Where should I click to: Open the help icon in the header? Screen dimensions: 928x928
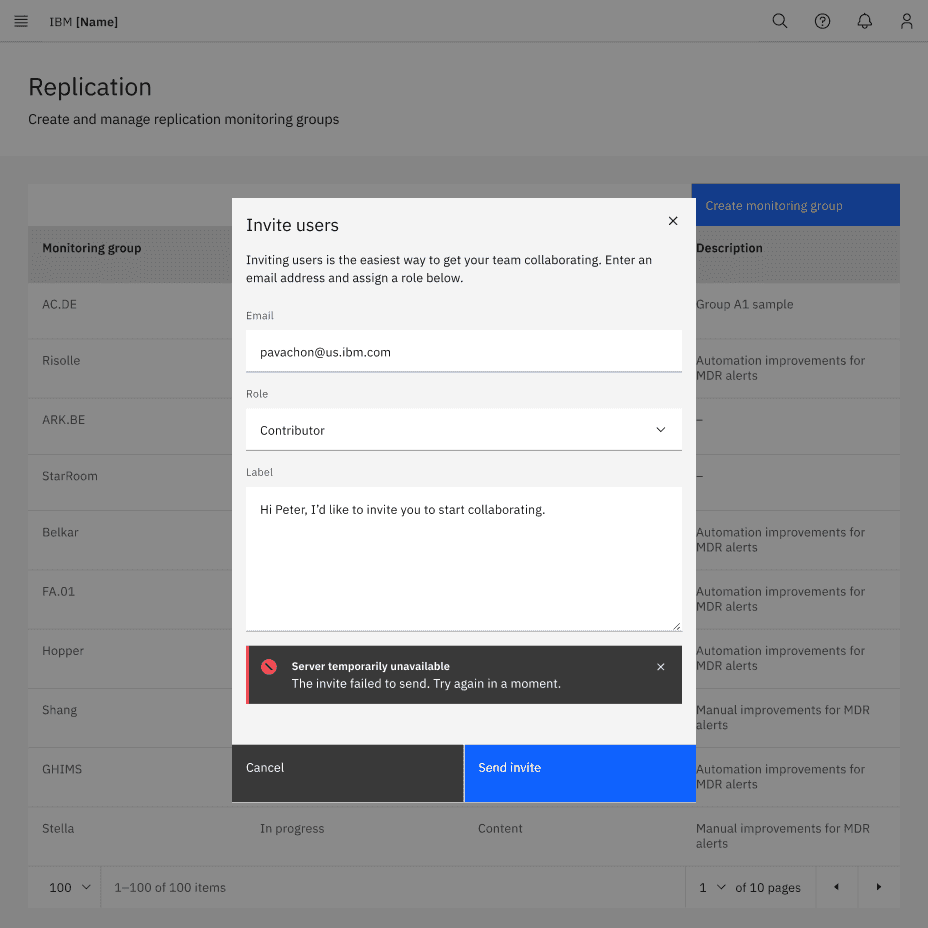822,21
